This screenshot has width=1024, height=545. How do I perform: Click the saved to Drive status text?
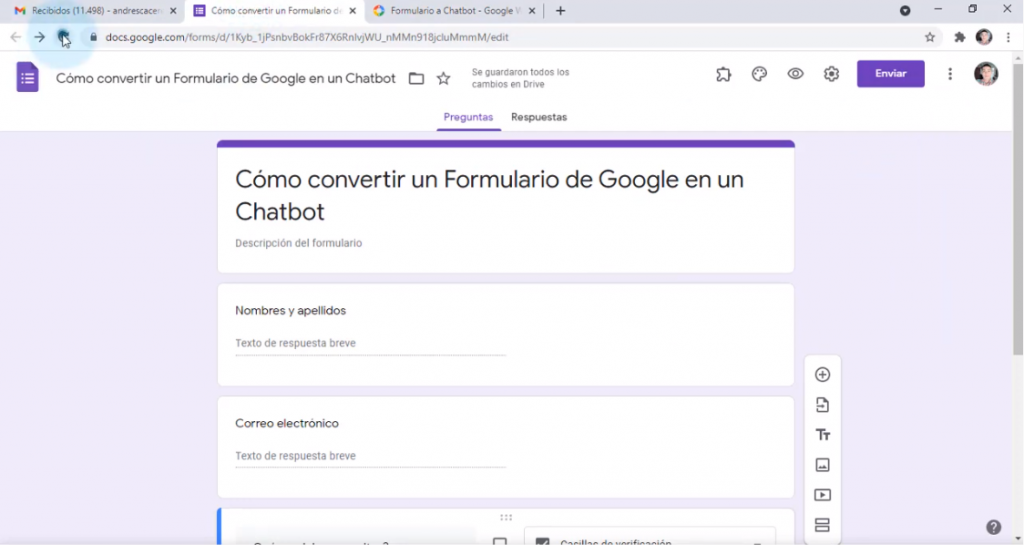(x=520, y=78)
